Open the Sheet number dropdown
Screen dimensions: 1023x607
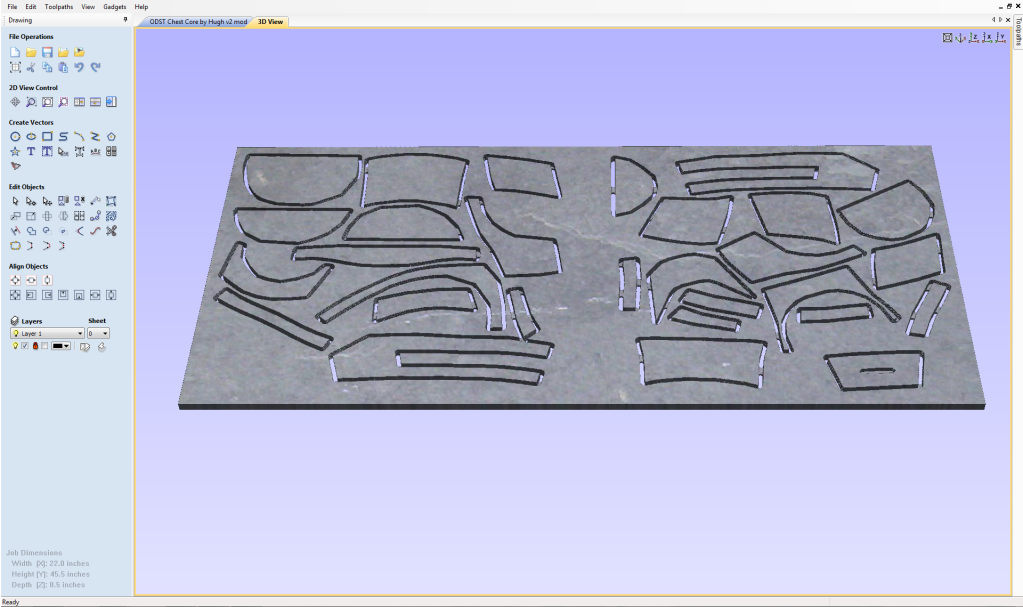coord(99,334)
